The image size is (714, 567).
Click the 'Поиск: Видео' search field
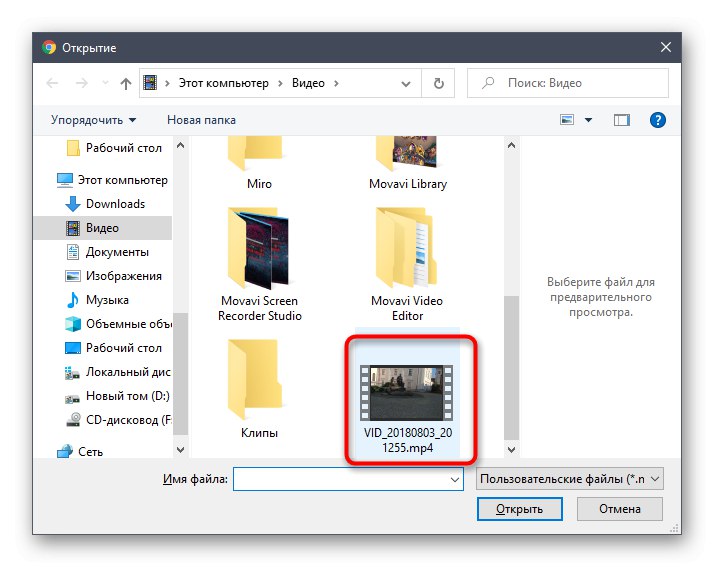click(x=568, y=83)
